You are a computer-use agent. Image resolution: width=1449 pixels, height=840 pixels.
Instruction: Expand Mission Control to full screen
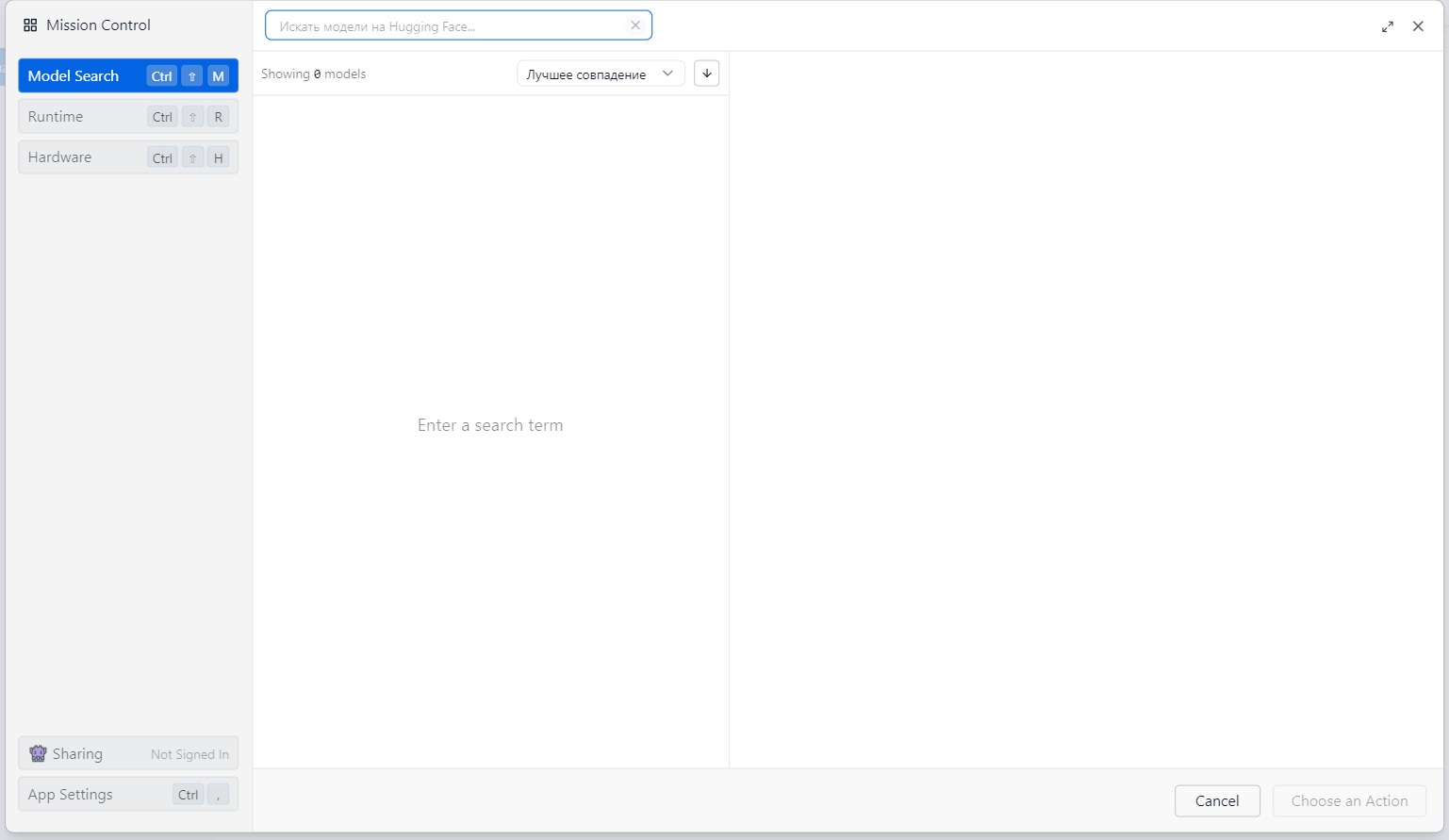[1388, 26]
